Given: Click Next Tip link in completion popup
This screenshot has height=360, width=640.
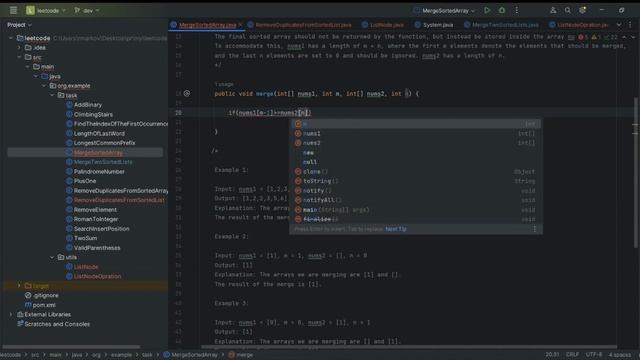Looking at the screenshot, I should coord(396,229).
